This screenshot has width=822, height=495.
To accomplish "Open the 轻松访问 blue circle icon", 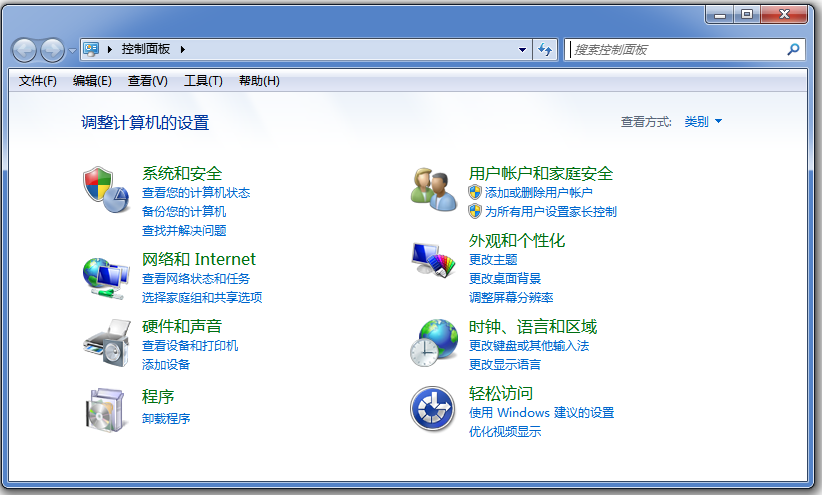I will pos(432,408).
